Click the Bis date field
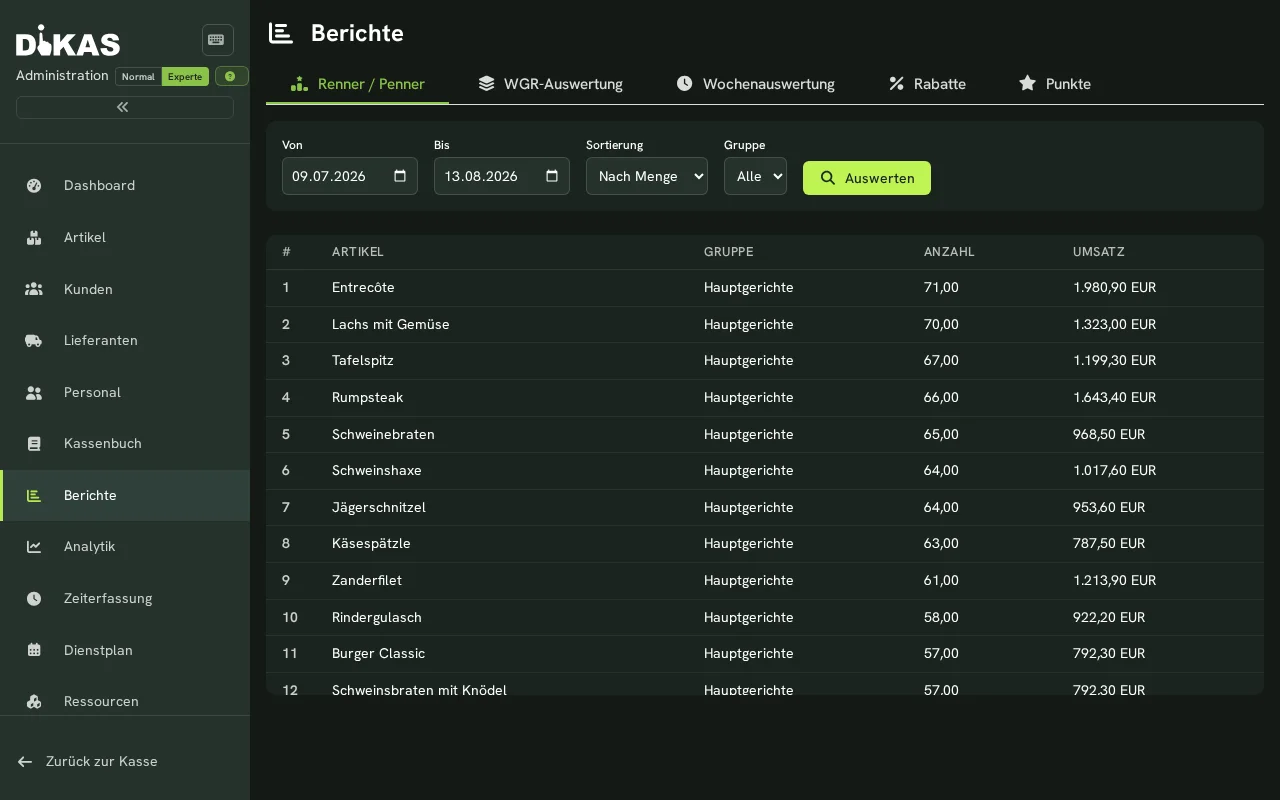The image size is (1280, 800). pos(502,176)
